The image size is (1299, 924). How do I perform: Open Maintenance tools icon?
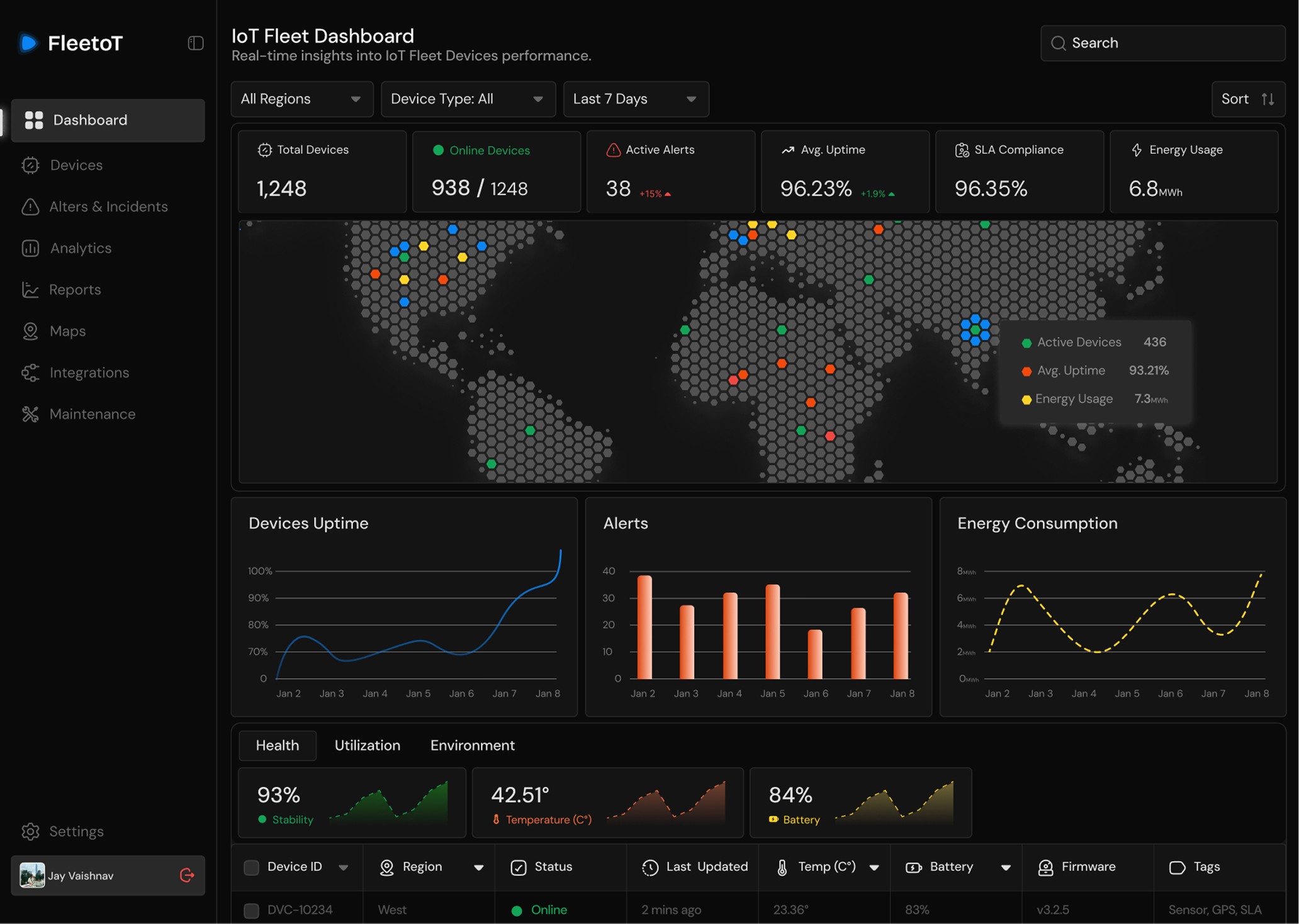[30, 414]
